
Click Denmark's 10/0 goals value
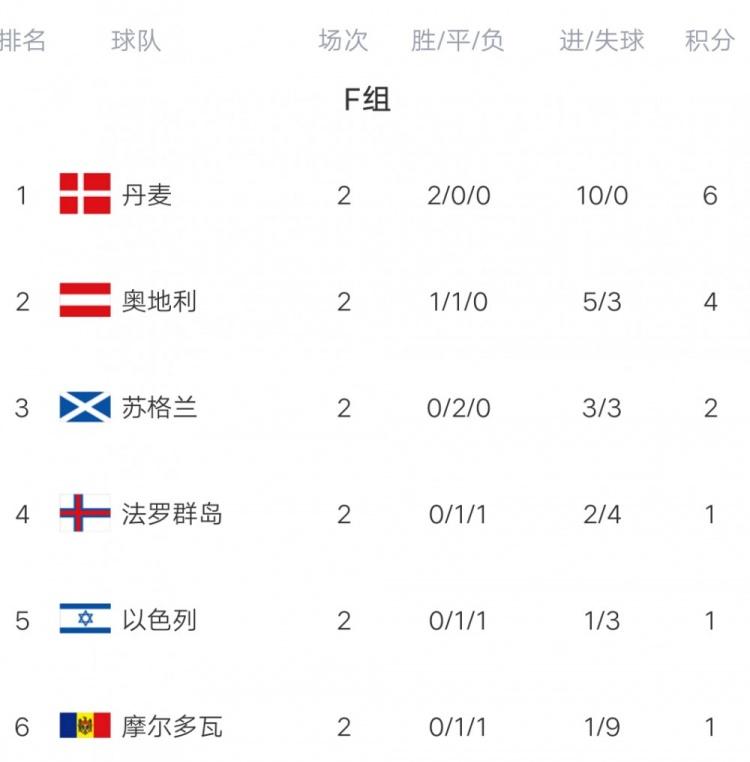tap(602, 194)
